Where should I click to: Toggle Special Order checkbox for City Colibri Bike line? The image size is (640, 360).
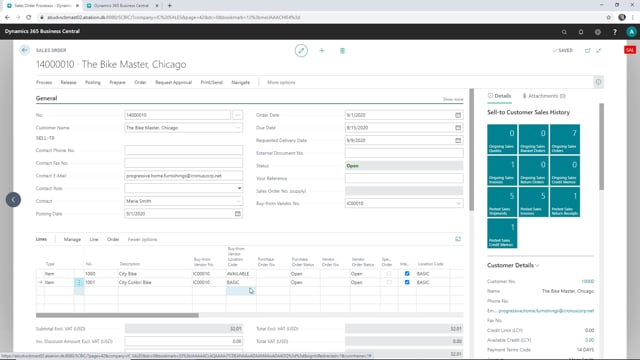389,282
